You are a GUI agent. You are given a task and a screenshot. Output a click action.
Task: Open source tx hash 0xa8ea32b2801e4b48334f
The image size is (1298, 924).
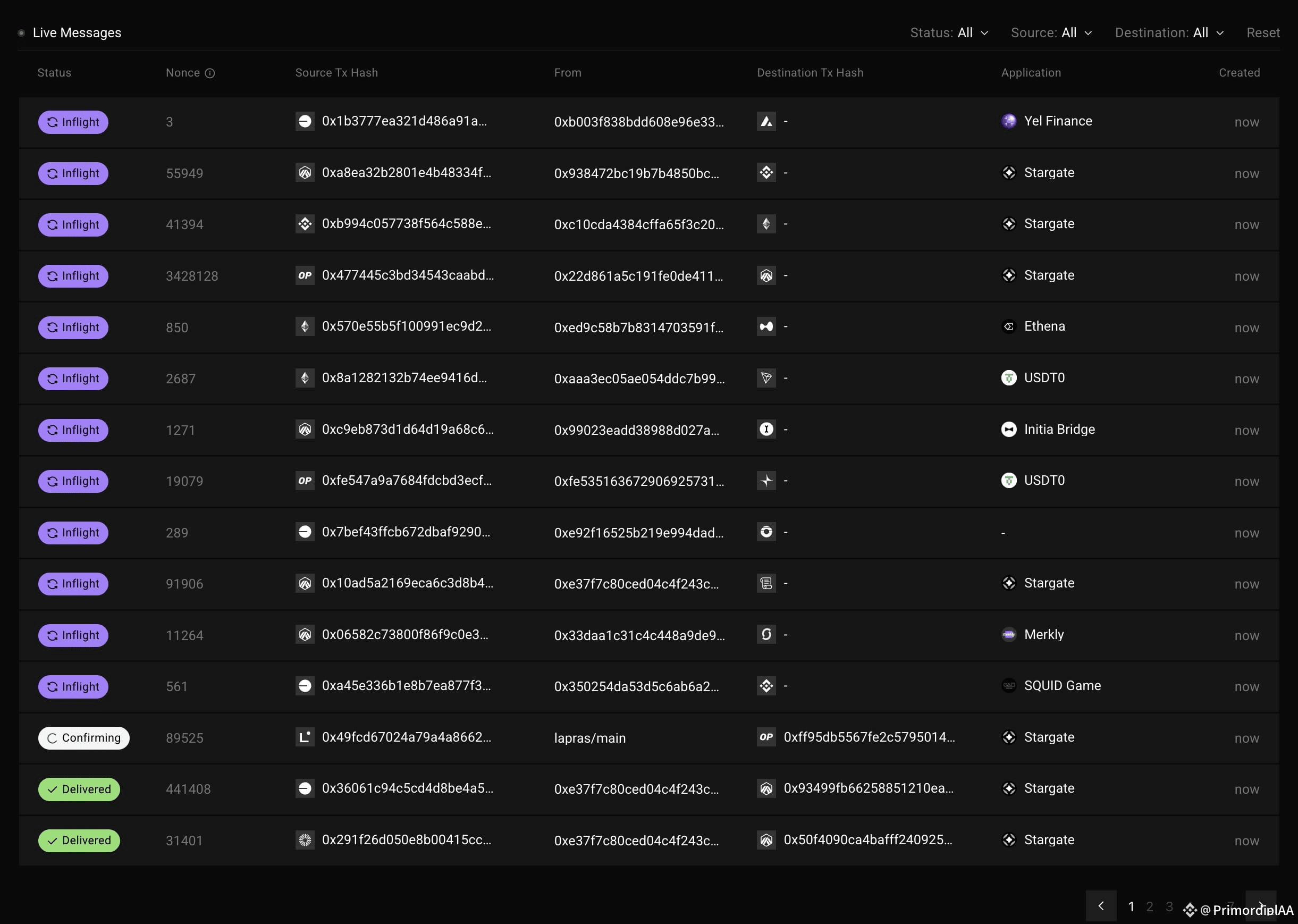click(x=406, y=172)
